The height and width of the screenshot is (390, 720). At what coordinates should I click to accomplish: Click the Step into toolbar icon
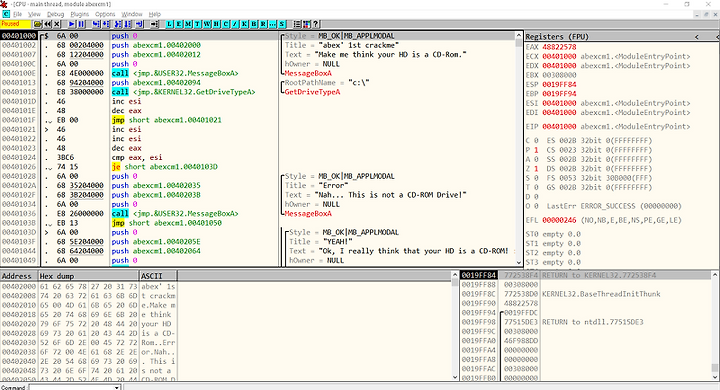click(x=96, y=24)
